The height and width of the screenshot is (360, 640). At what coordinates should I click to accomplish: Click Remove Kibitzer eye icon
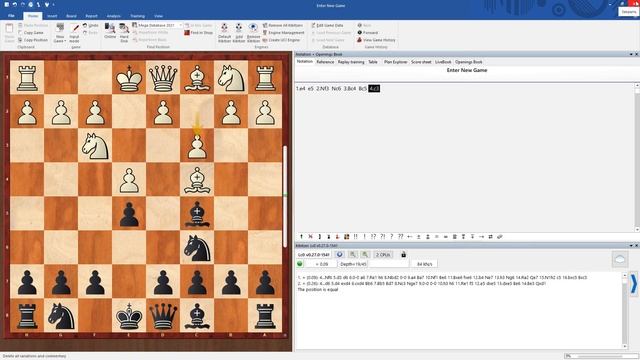(x=253, y=28)
